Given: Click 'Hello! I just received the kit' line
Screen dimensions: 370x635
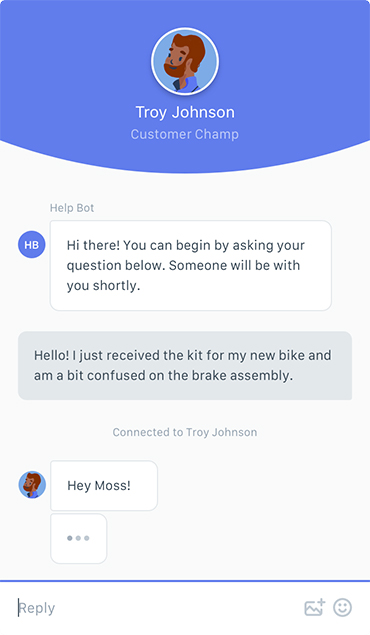Looking at the screenshot, I should click(183, 355).
